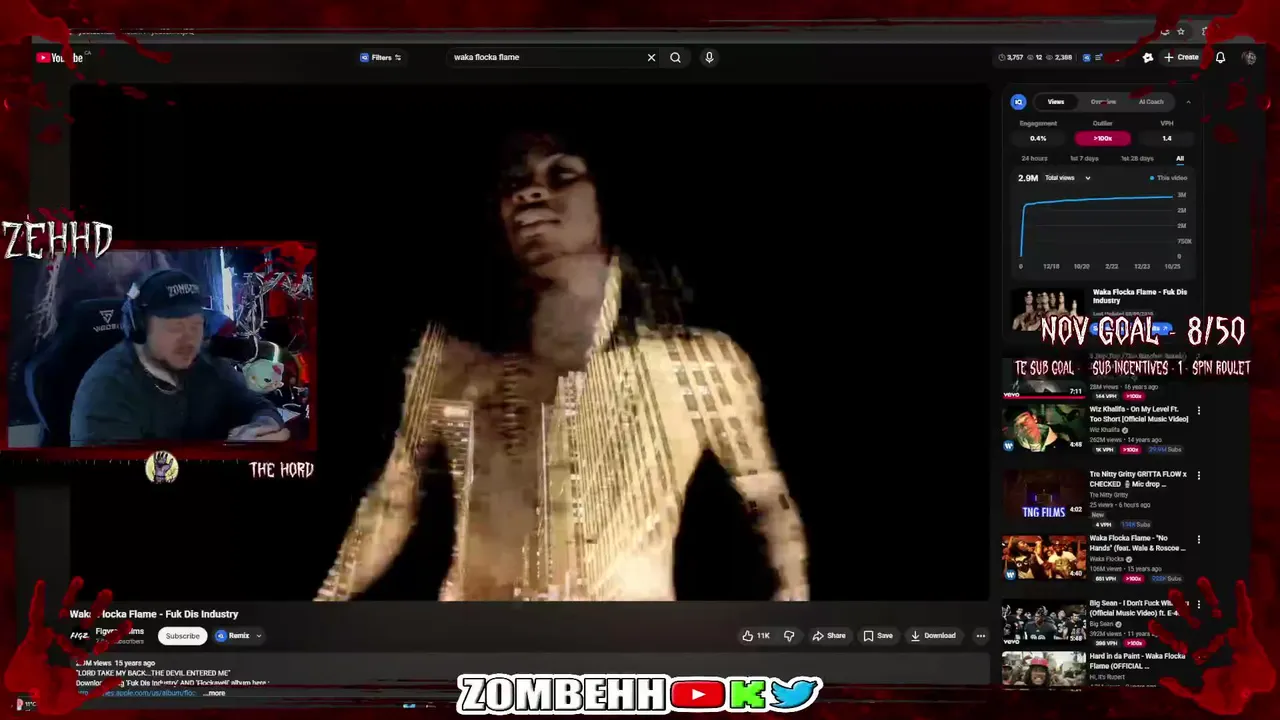Open the Tre Nitty Gritty GRITTA FLOW title
The width and height of the screenshot is (1280, 720).
tap(1138, 479)
